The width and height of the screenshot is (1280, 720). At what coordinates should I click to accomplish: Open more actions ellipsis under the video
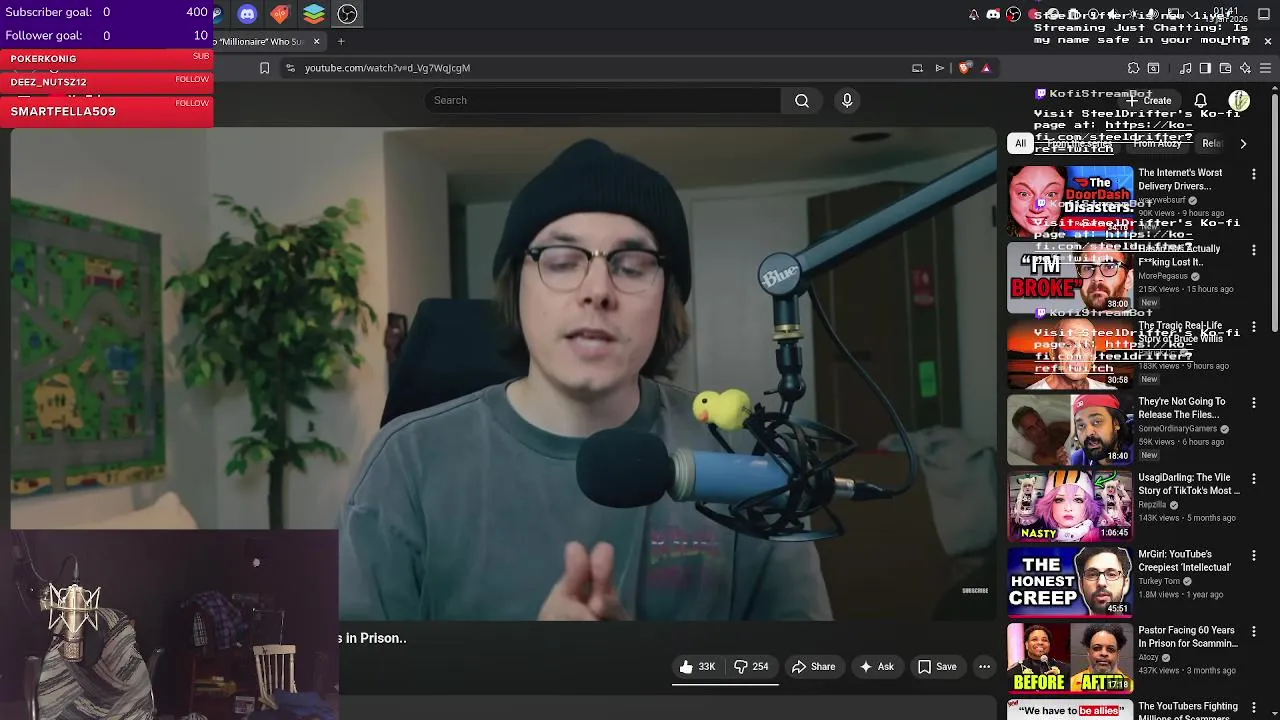[x=984, y=667]
